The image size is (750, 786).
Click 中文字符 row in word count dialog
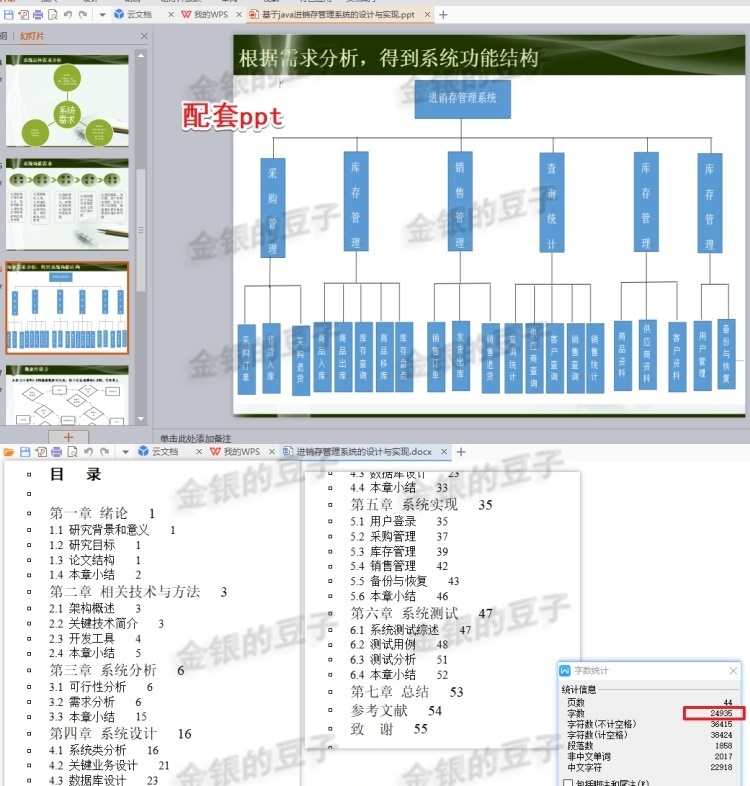tap(650, 767)
